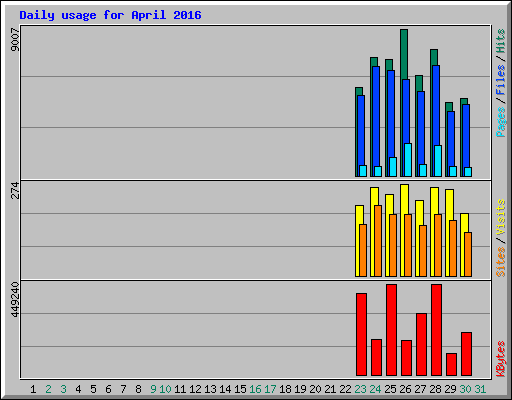Click the orange Sites legend label
Viewport: 512px width, 400px height.
501,262
